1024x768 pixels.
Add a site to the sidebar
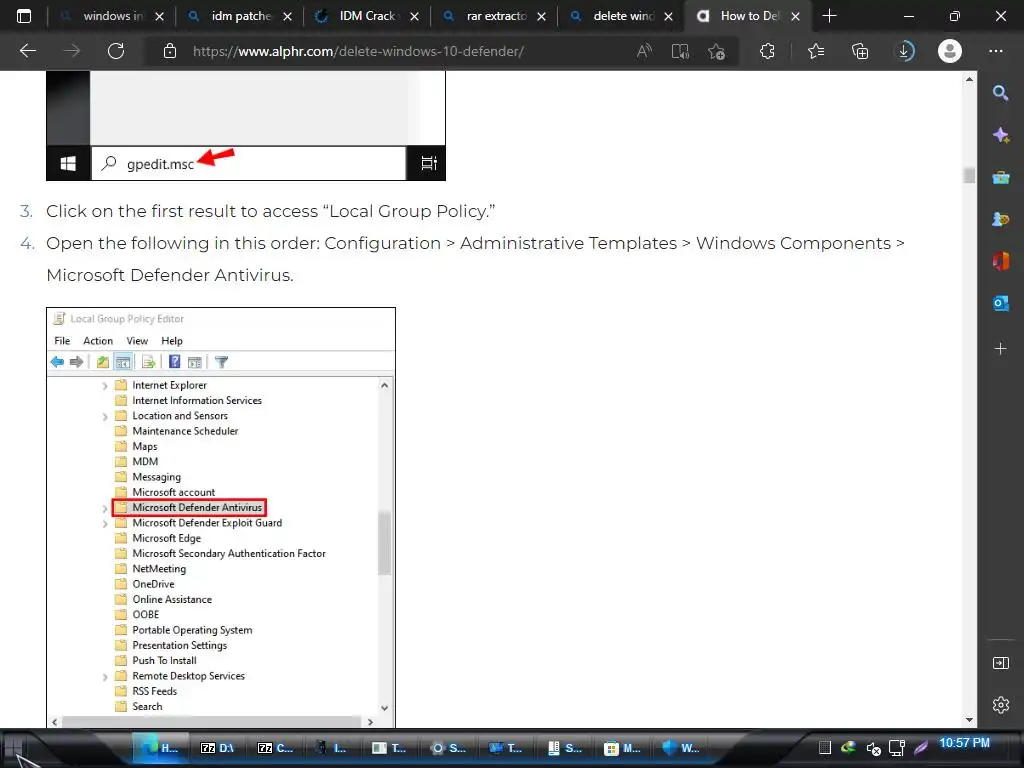click(x=1000, y=349)
